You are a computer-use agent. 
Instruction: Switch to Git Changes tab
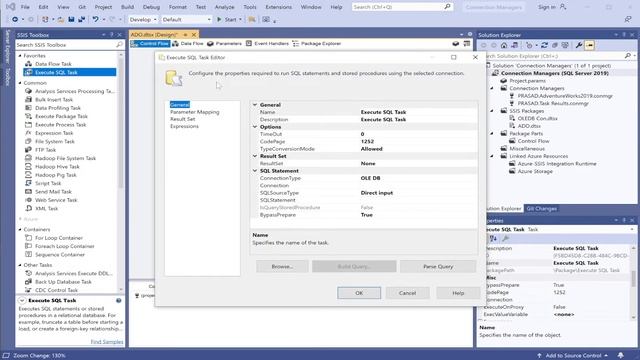[x=541, y=209]
